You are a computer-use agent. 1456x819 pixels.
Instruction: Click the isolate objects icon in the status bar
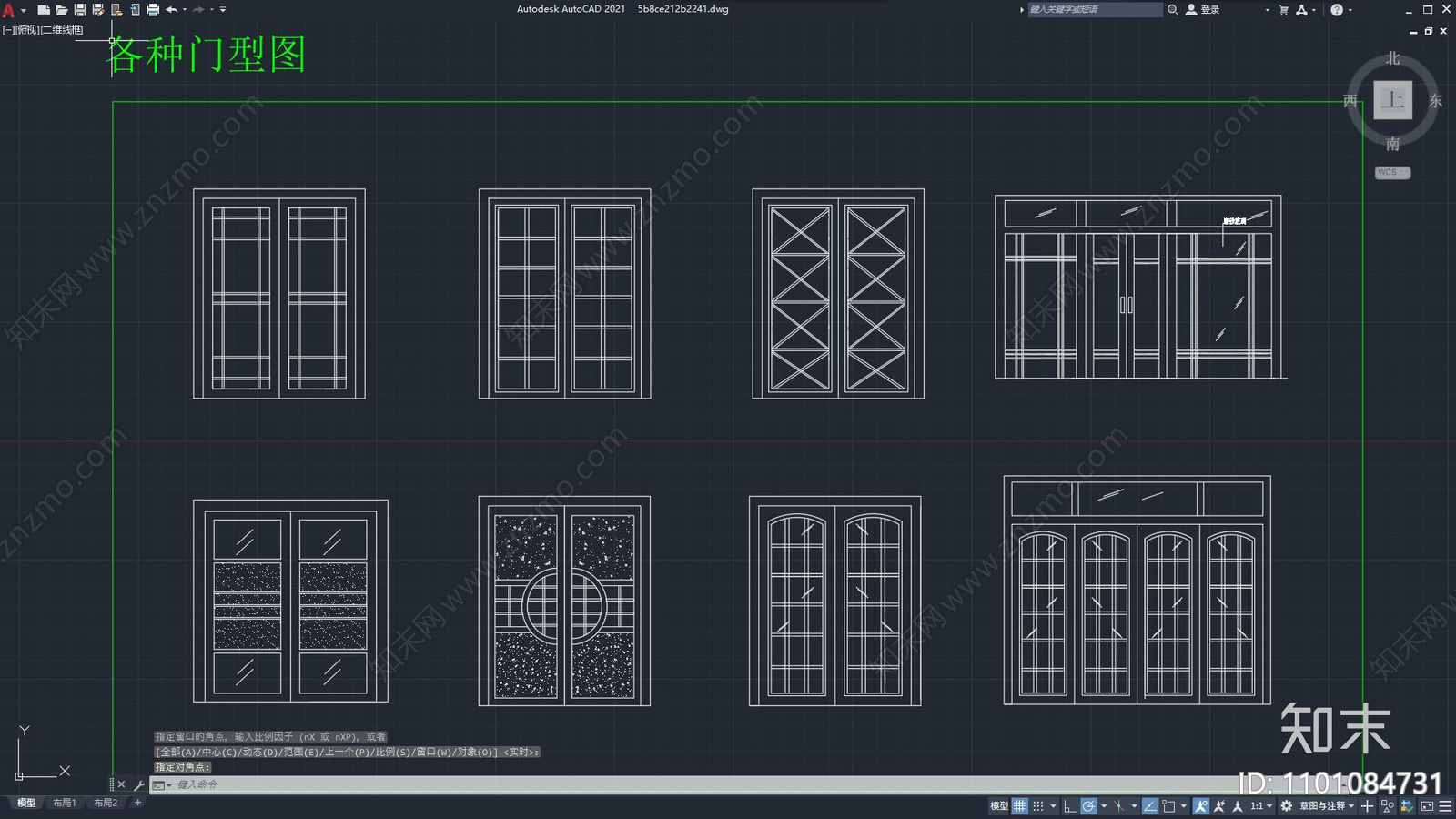pos(1387,805)
